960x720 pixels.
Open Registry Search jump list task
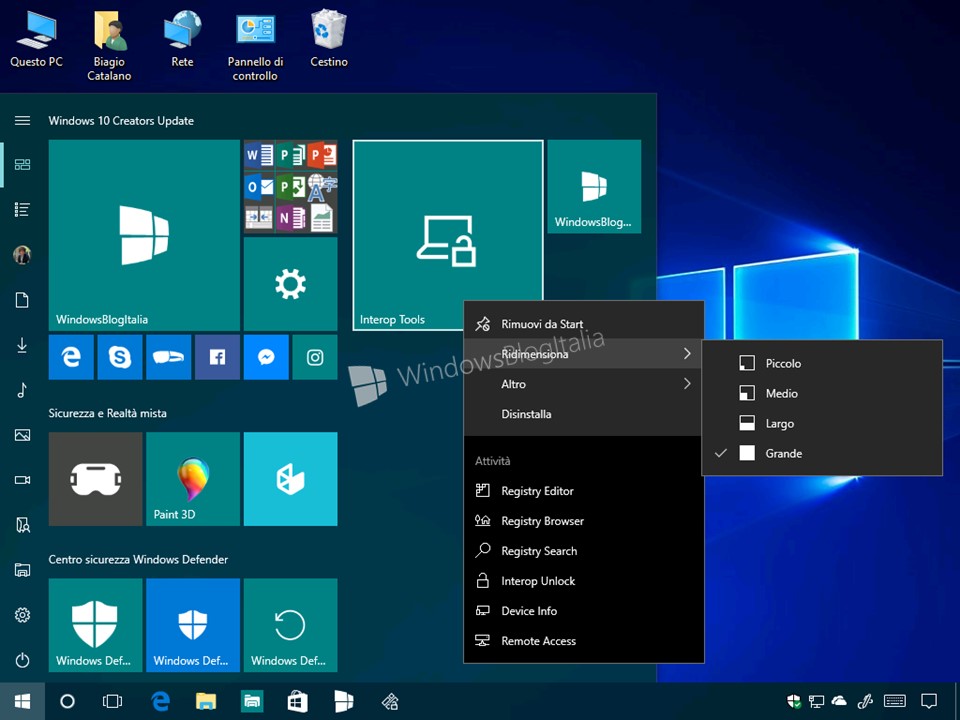tap(583, 550)
